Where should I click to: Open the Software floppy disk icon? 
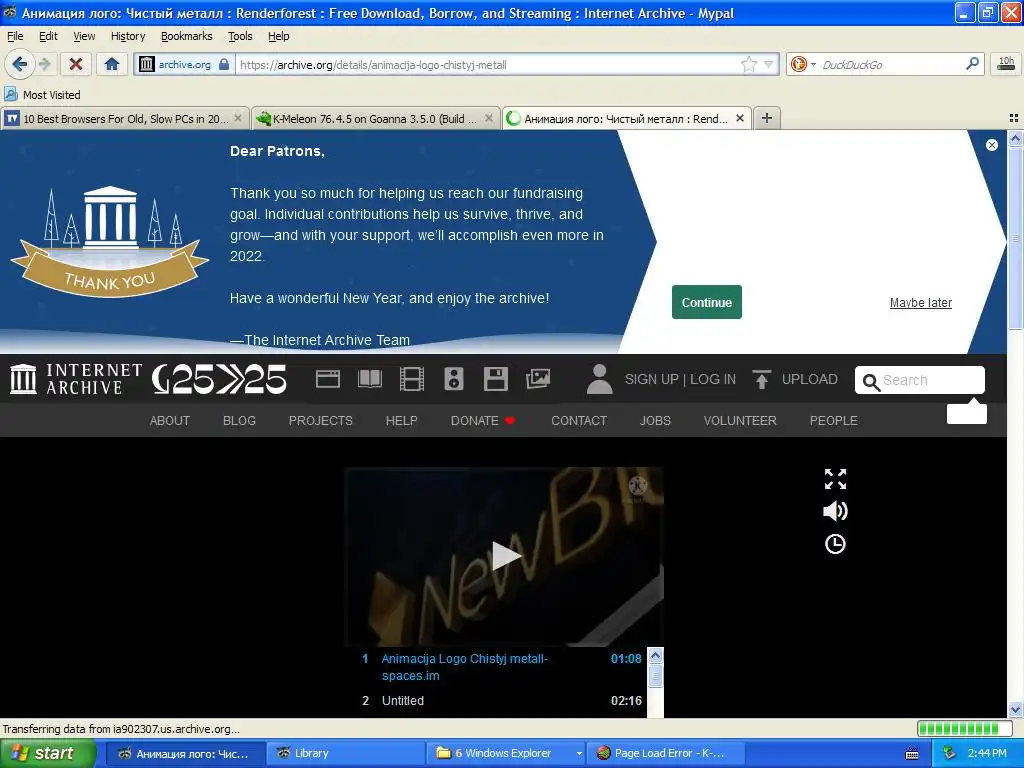coord(495,379)
